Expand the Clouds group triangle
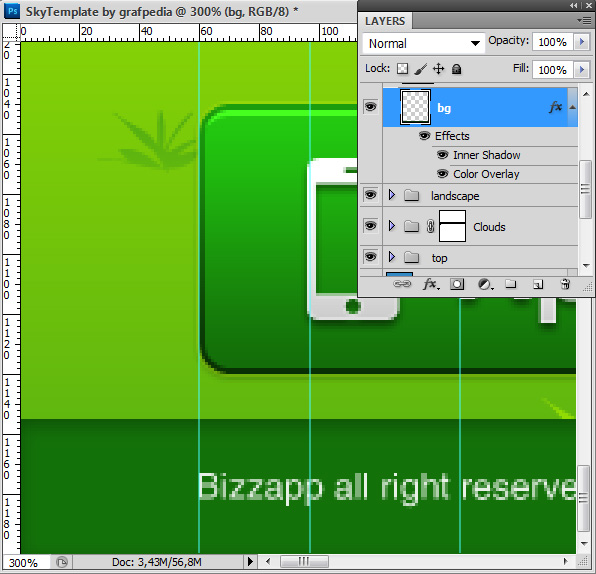596x574 pixels. 392,226
